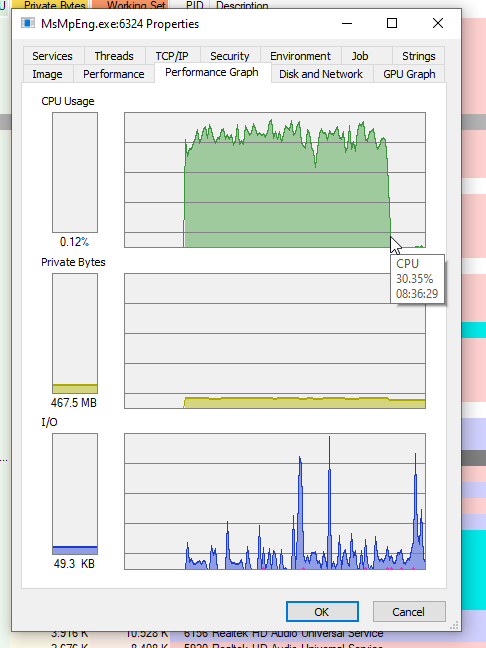Click the CPU Usage label
Viewport: 486px width, 648px height.
[x=68, y=101]
